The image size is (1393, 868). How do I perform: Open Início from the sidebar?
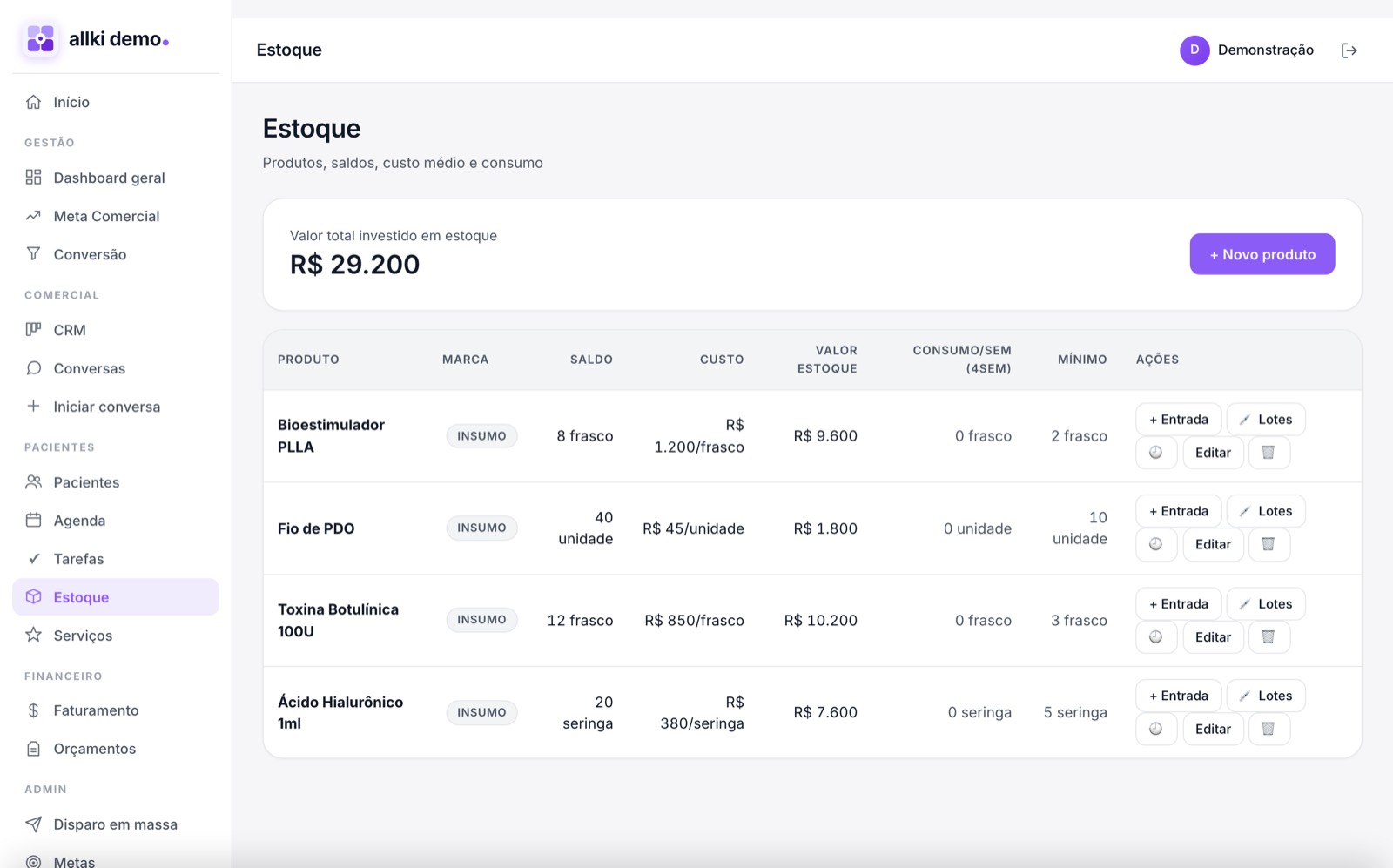coord(116,102)
